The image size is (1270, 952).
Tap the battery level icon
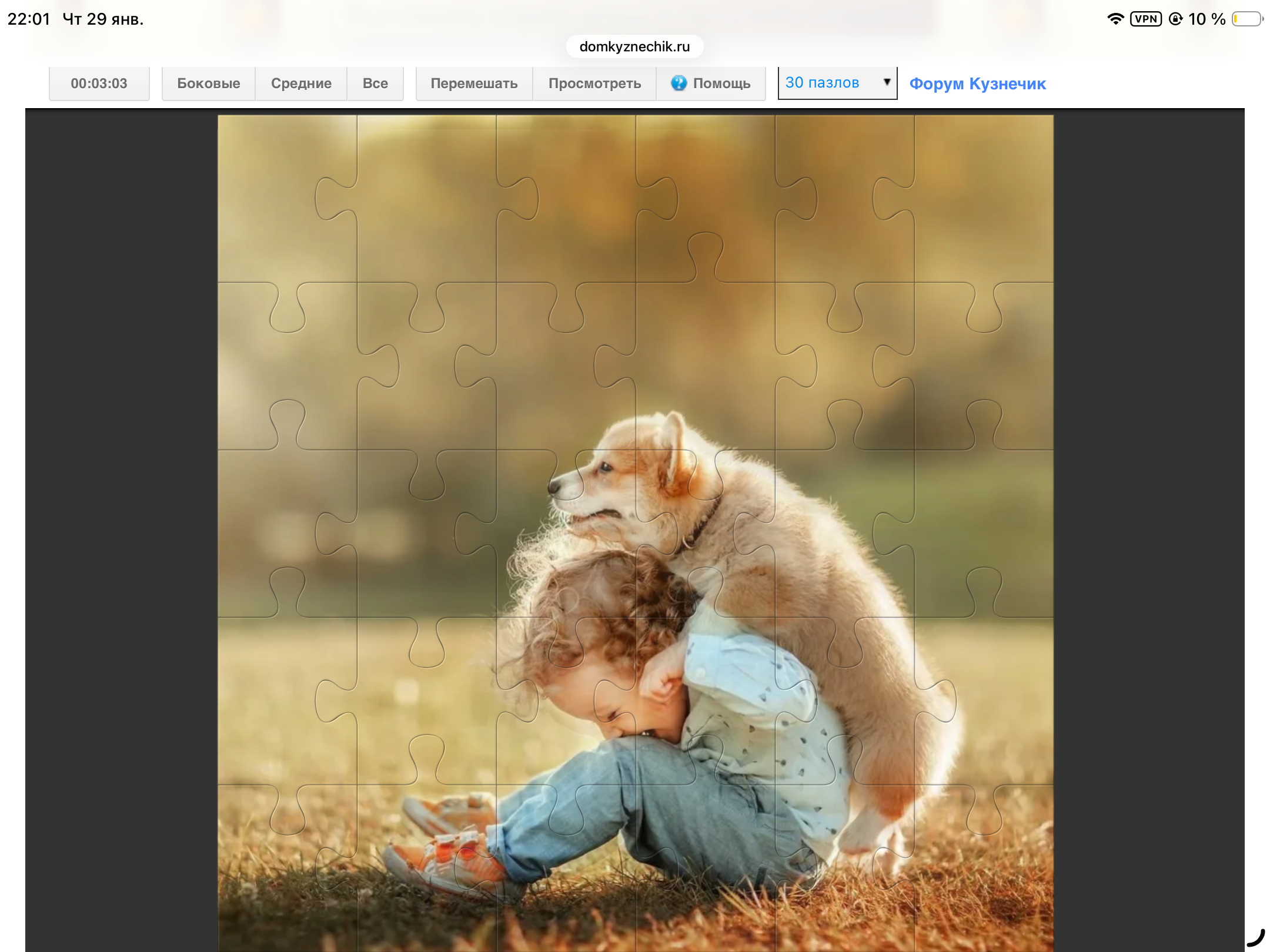tap(1247, 19)
